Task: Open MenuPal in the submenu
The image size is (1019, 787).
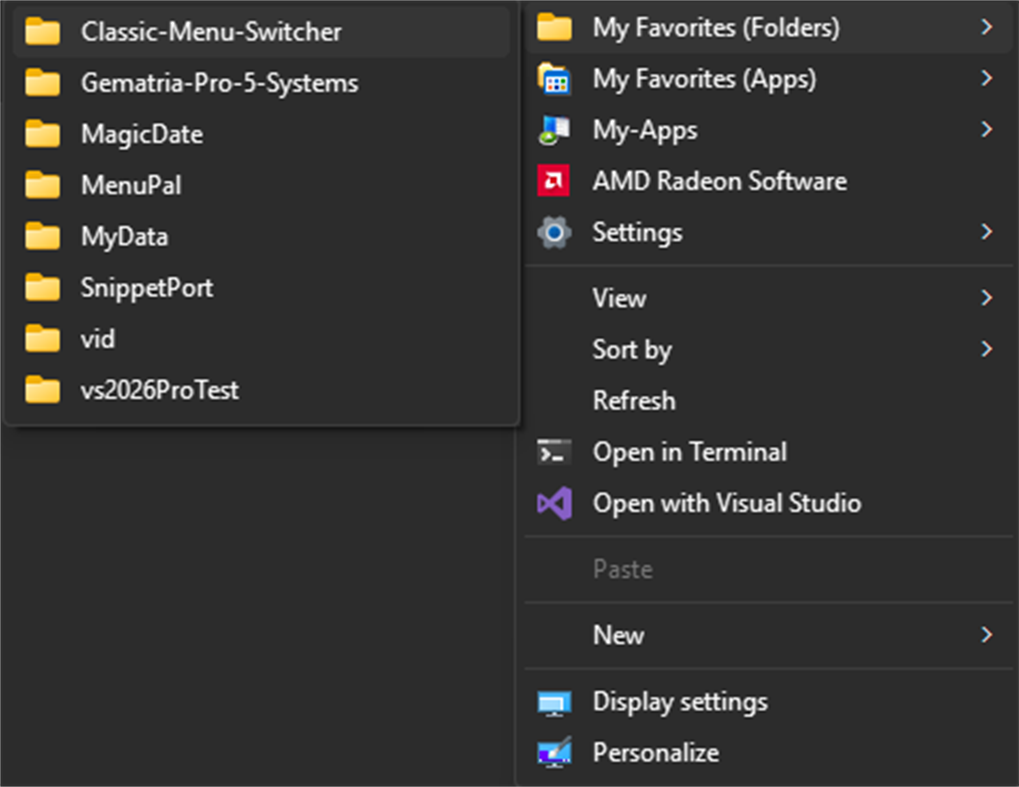Action: 261,185
